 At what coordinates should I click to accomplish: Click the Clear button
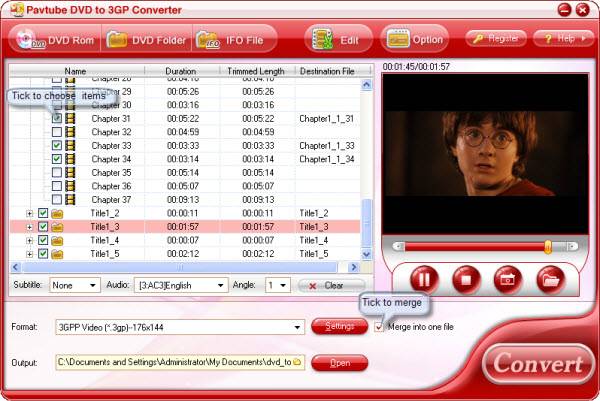[331, 285]
